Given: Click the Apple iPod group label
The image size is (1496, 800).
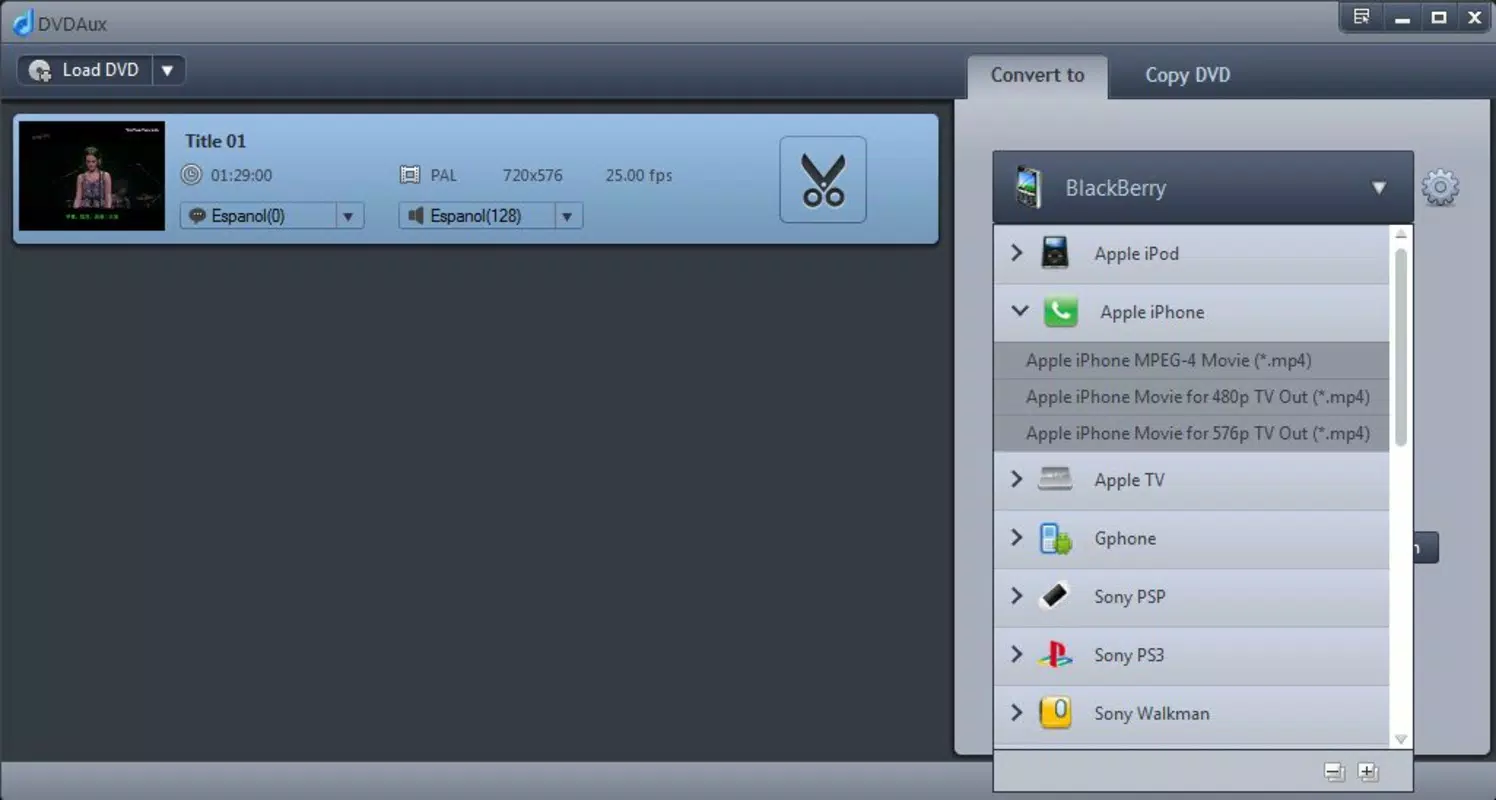Looking at the screenshot, I should (1136, 254).
